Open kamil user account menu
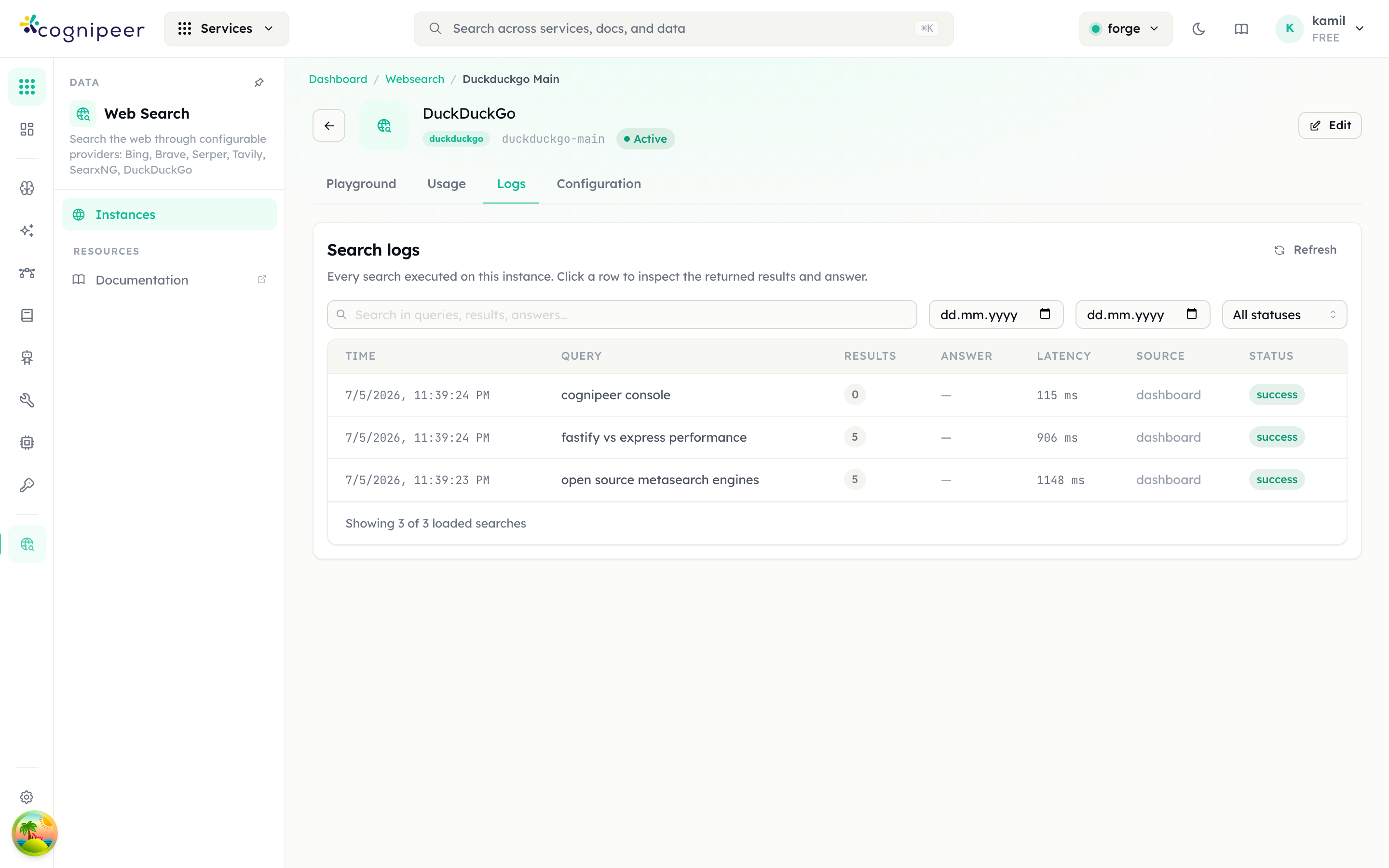The width and height of the screenshot is (1389, 868). click(x=1320, y=29)
